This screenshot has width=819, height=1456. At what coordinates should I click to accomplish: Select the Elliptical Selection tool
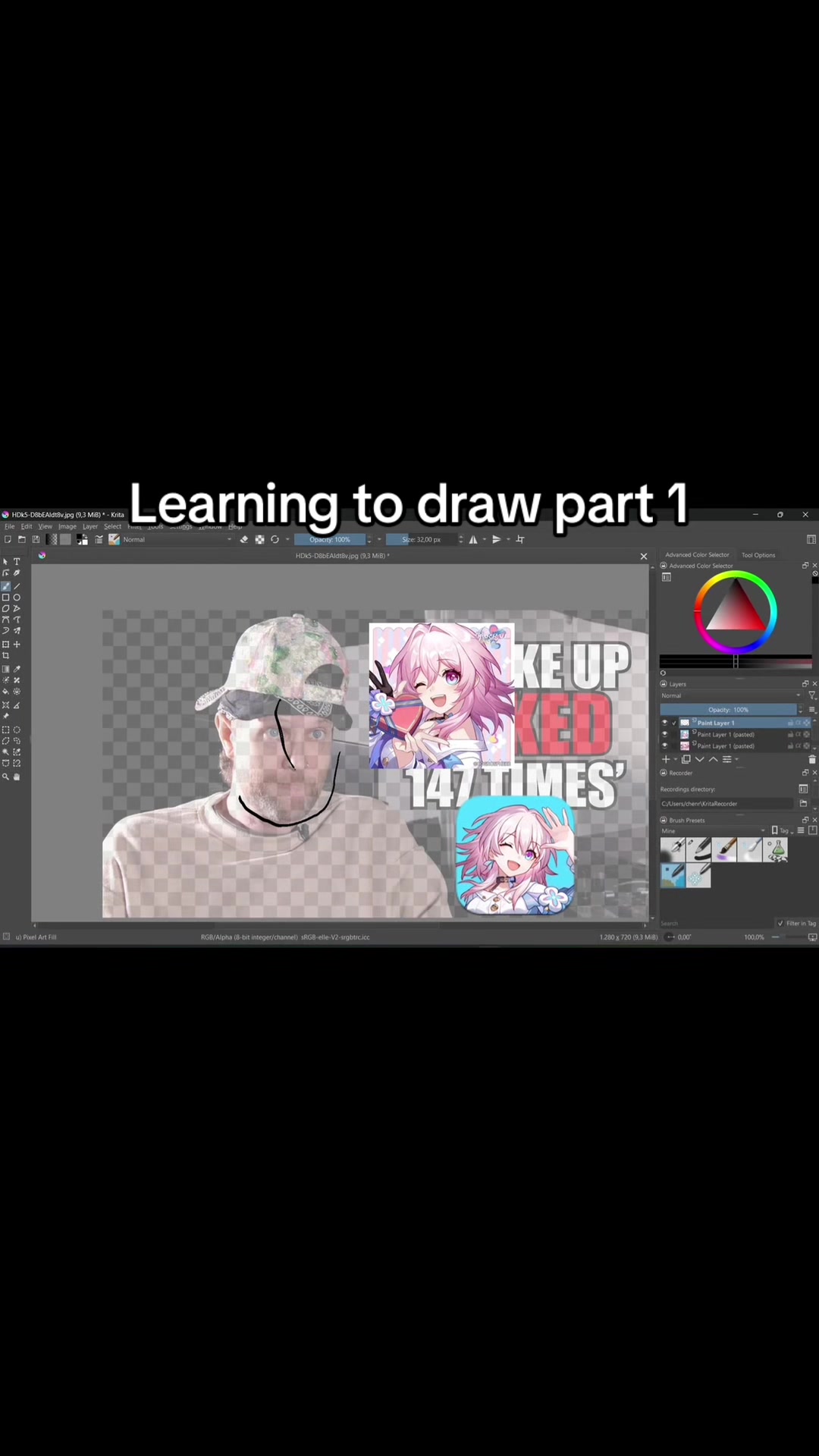(17, 730)
